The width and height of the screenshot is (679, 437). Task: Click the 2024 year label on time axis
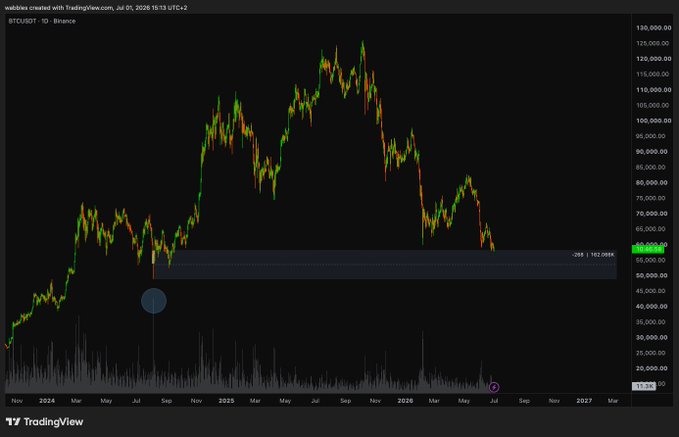point(47,401)
